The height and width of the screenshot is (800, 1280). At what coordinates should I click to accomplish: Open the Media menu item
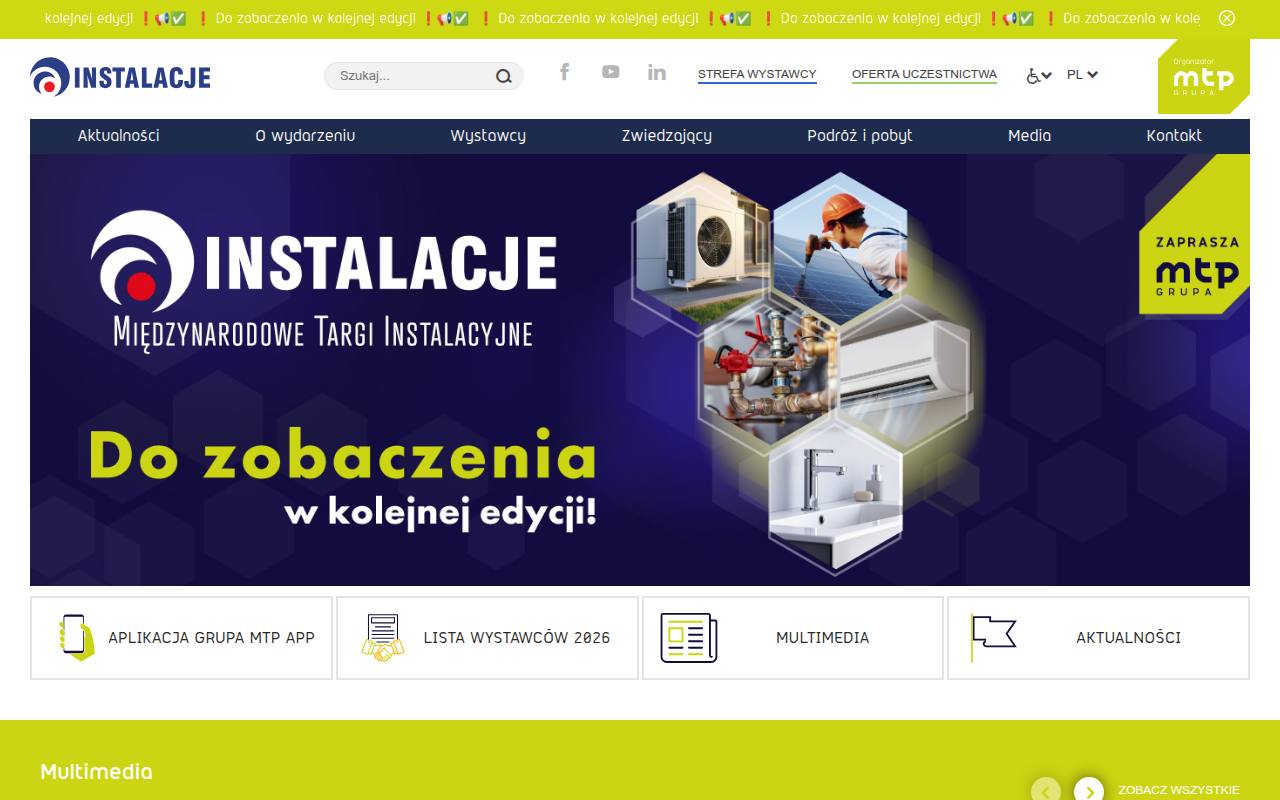[x=1030, y=136]
